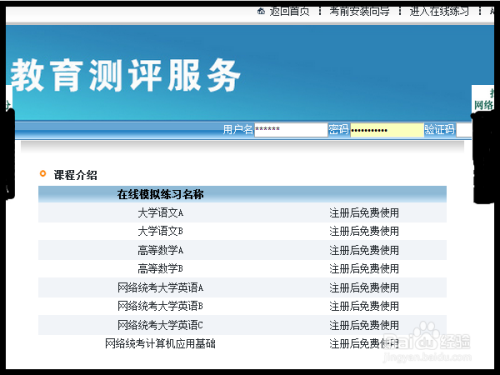Open the 进入在线练习 link
Screen dimensions: 500x375
point(439,12)
